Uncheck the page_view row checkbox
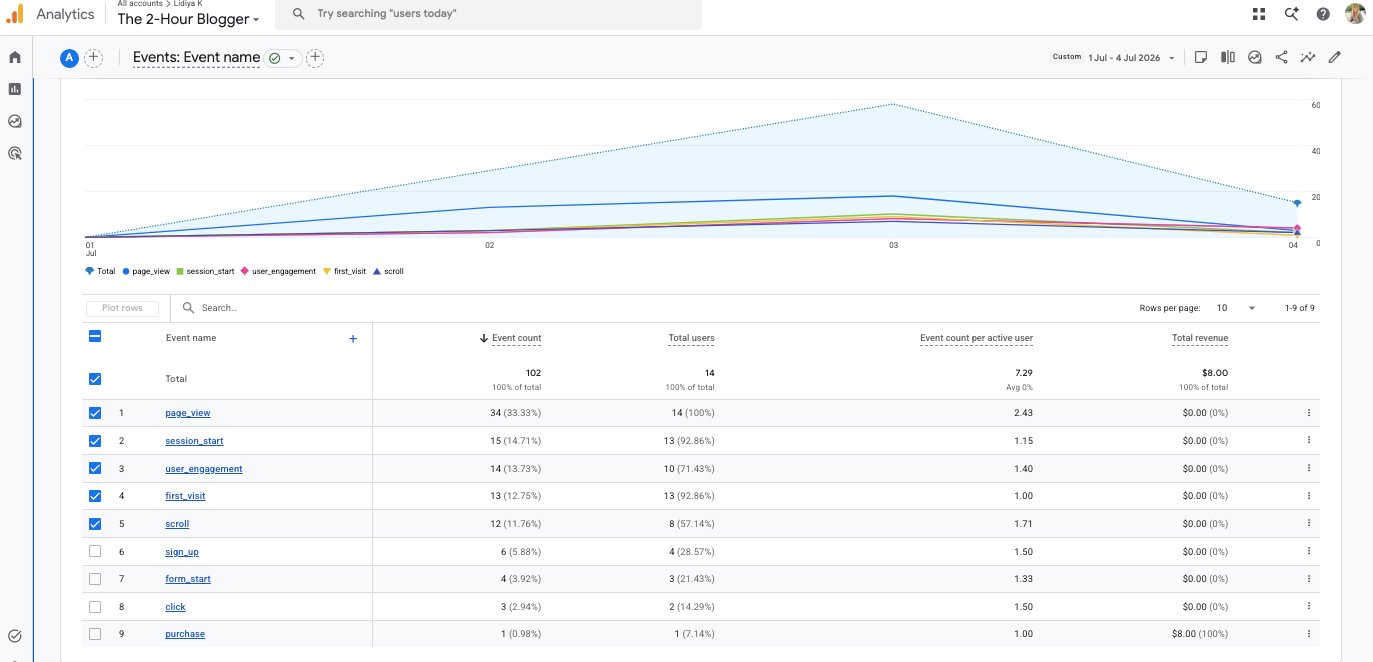Viewport: 1373px width, 662px height. (x=95, y=413)
